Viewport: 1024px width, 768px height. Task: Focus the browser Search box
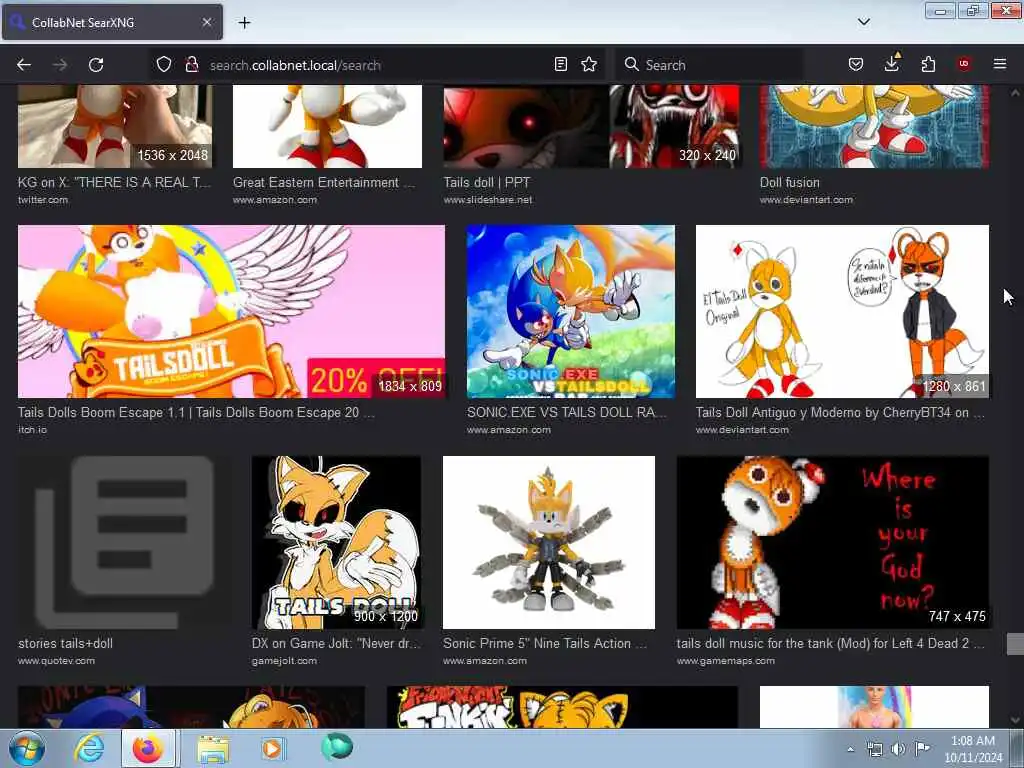tap(712, 65)
